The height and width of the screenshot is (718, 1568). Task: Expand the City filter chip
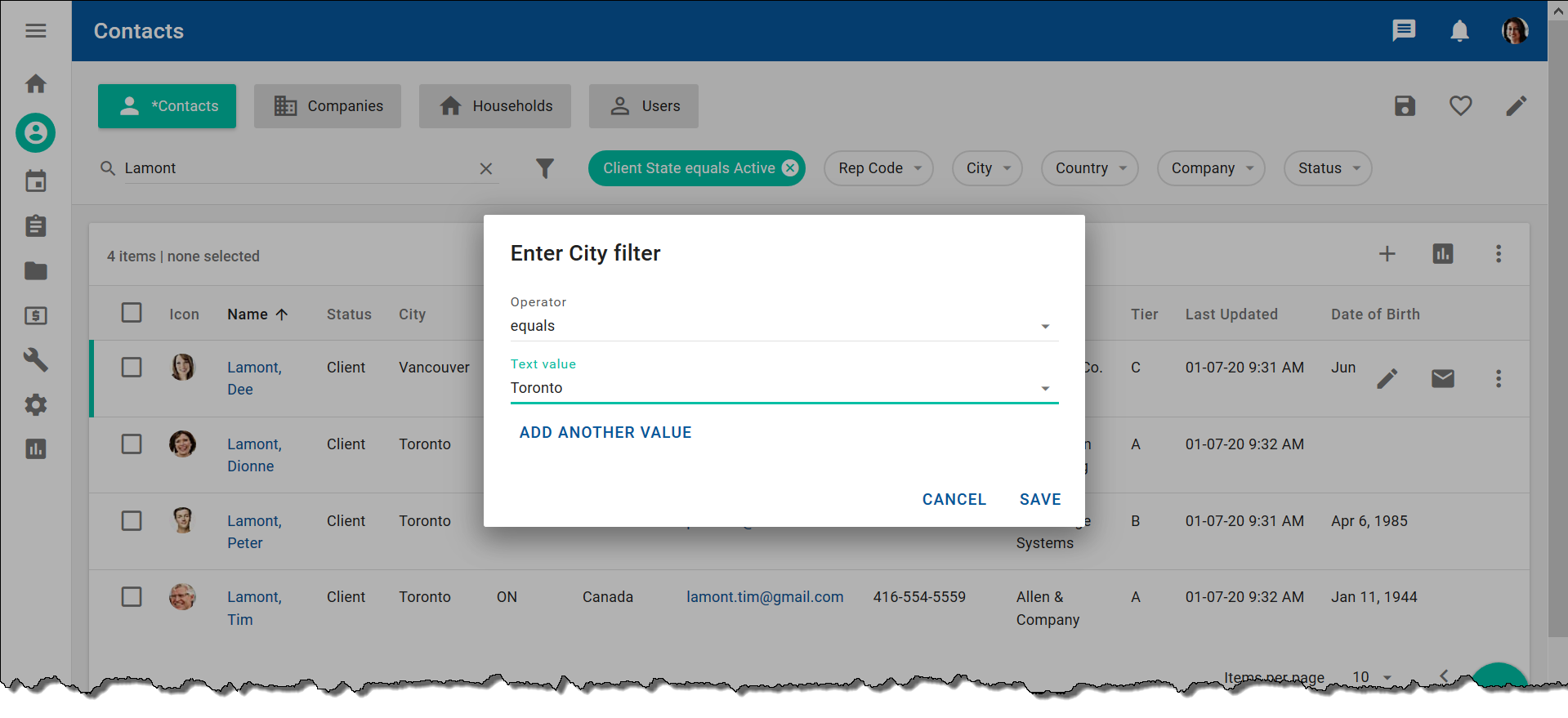(987, 168)
